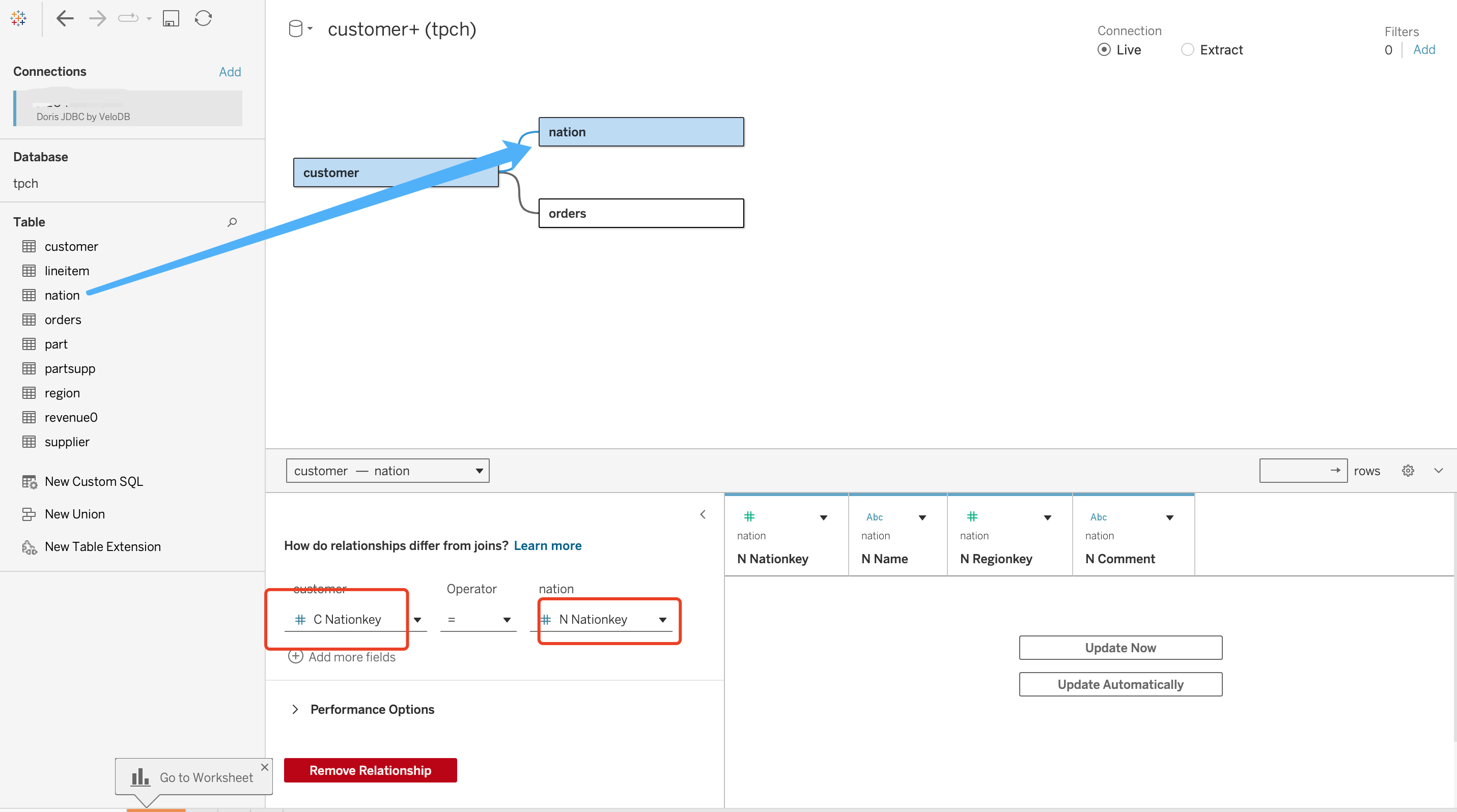The width and height of the screenshot is (1457, 812).
Task: Select the New Union option
Action: (74, 514)
